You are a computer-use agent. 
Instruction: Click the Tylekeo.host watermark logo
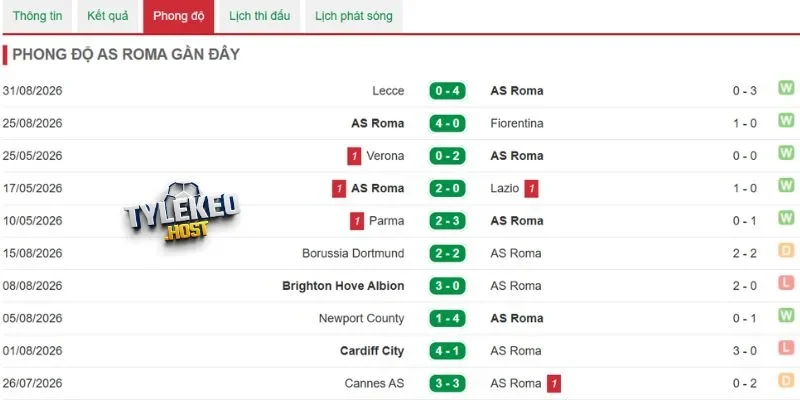[x=181, y=212]
